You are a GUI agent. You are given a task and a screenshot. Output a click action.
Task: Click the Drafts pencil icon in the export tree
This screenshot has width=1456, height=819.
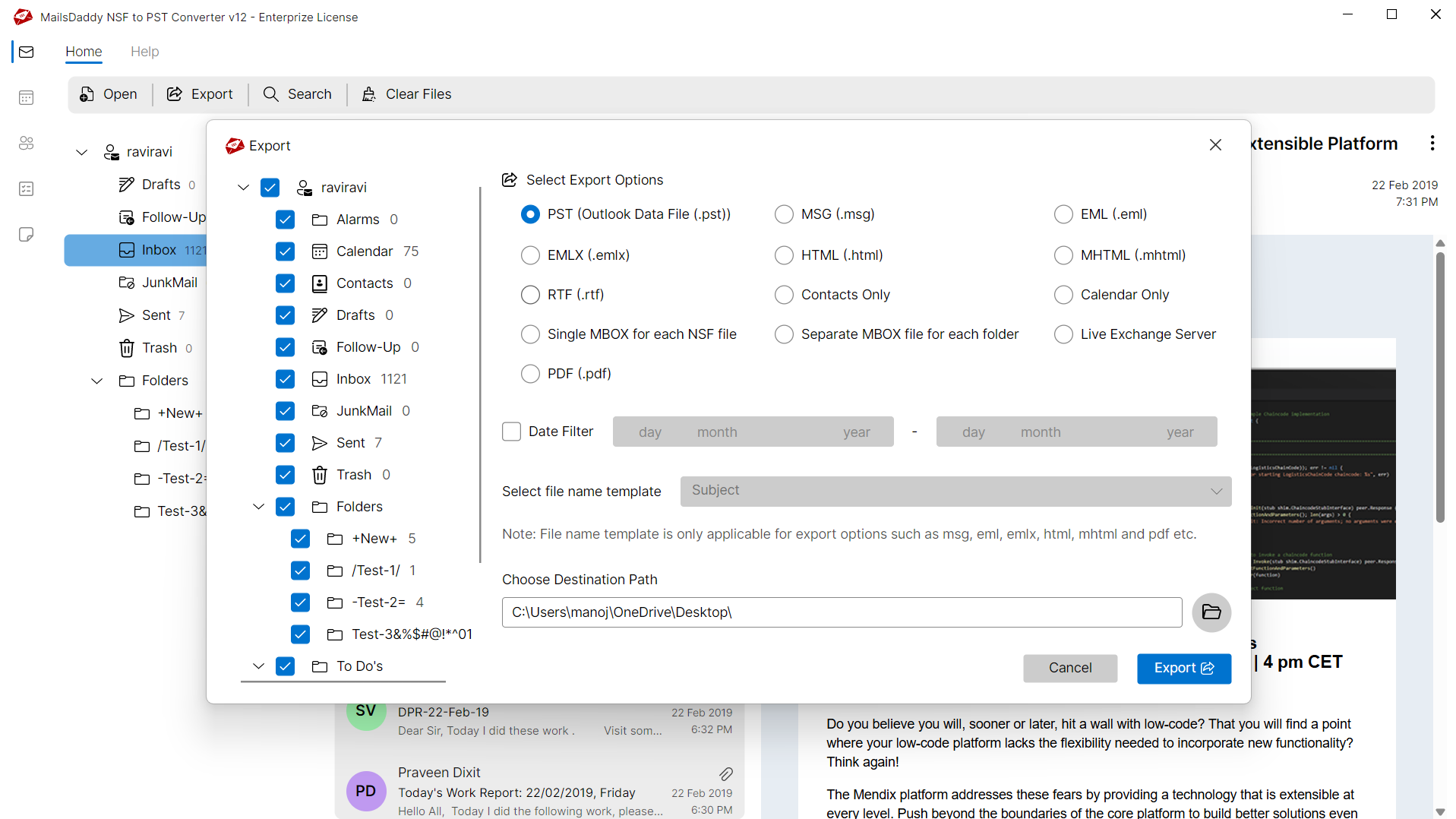click(x=320, y=315)
